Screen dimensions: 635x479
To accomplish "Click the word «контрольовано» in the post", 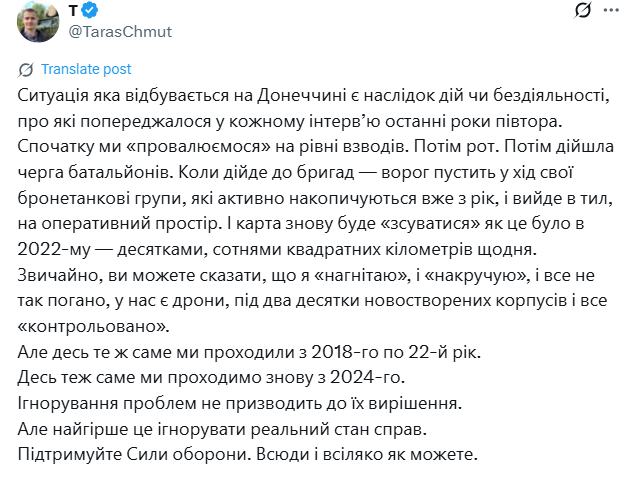I will [83, 326].
